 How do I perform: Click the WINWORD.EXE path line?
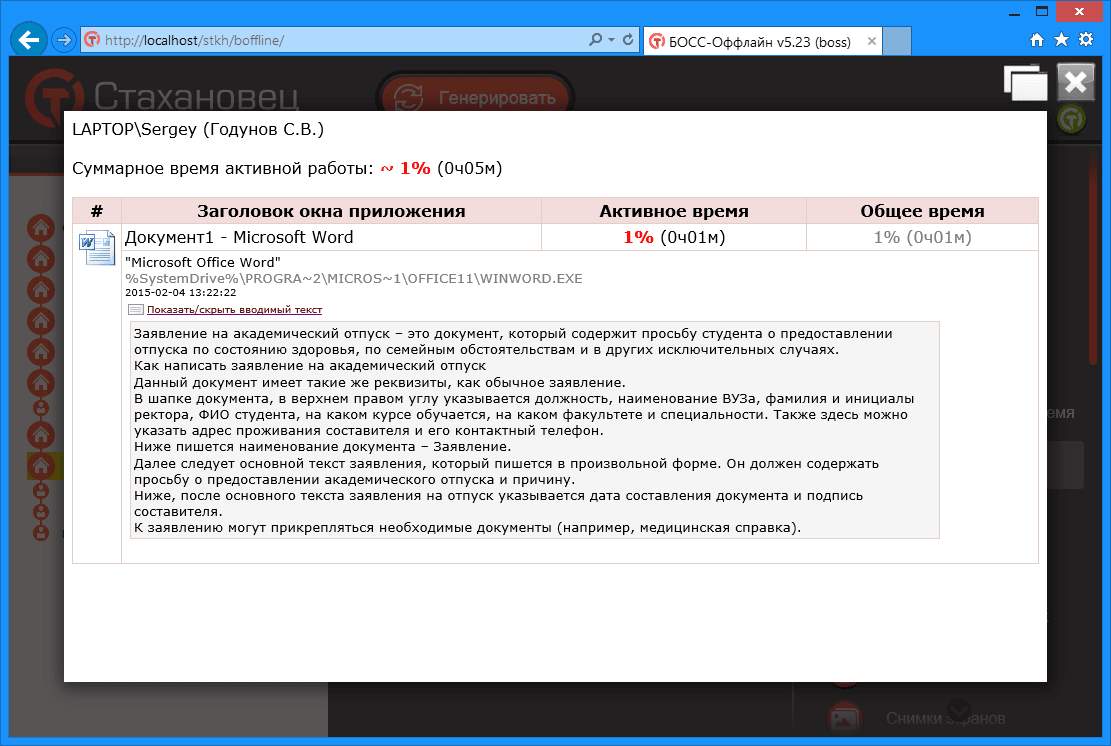point(354,278)
